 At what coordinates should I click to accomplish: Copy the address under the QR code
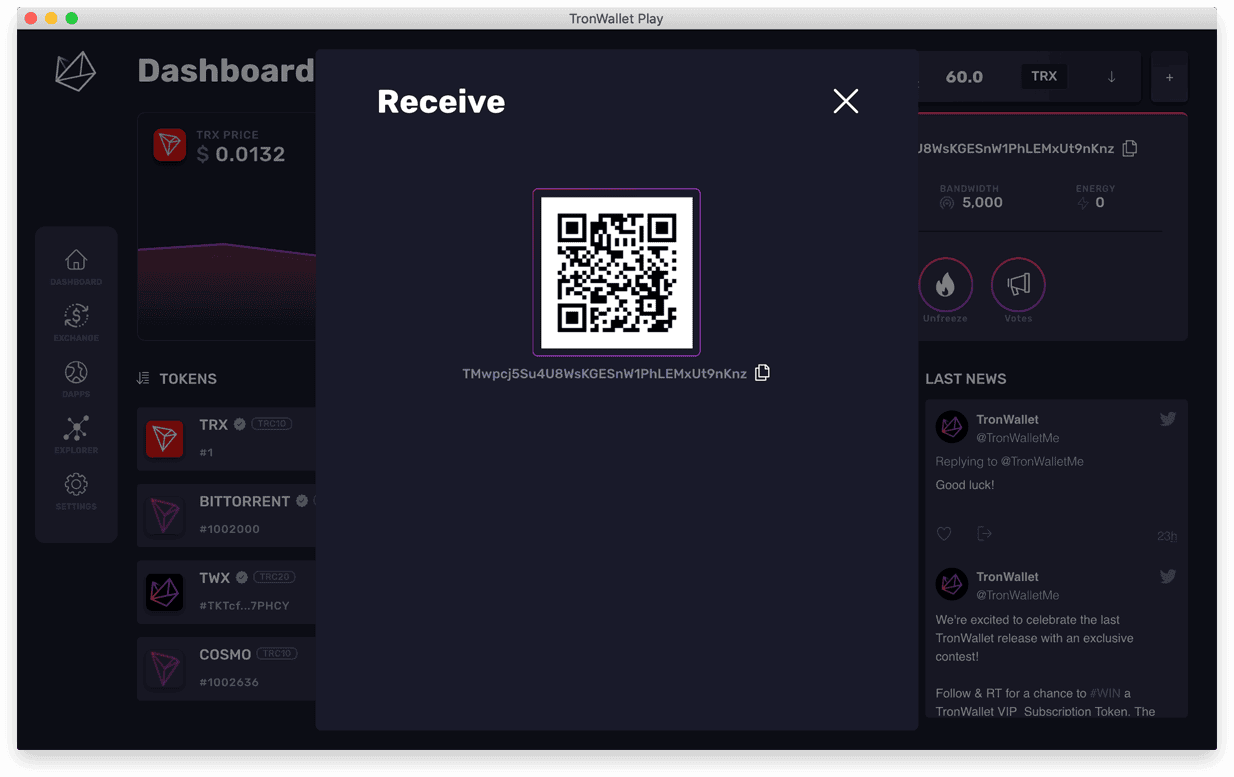pos(762,373)
